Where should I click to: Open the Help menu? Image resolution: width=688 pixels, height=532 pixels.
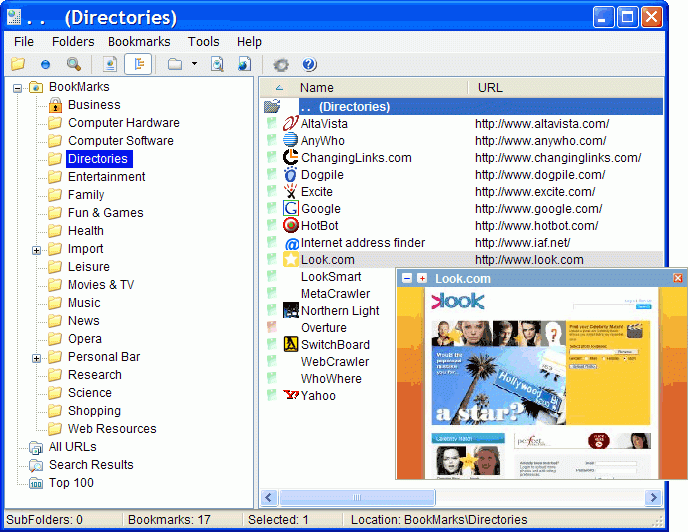(249, 42)
